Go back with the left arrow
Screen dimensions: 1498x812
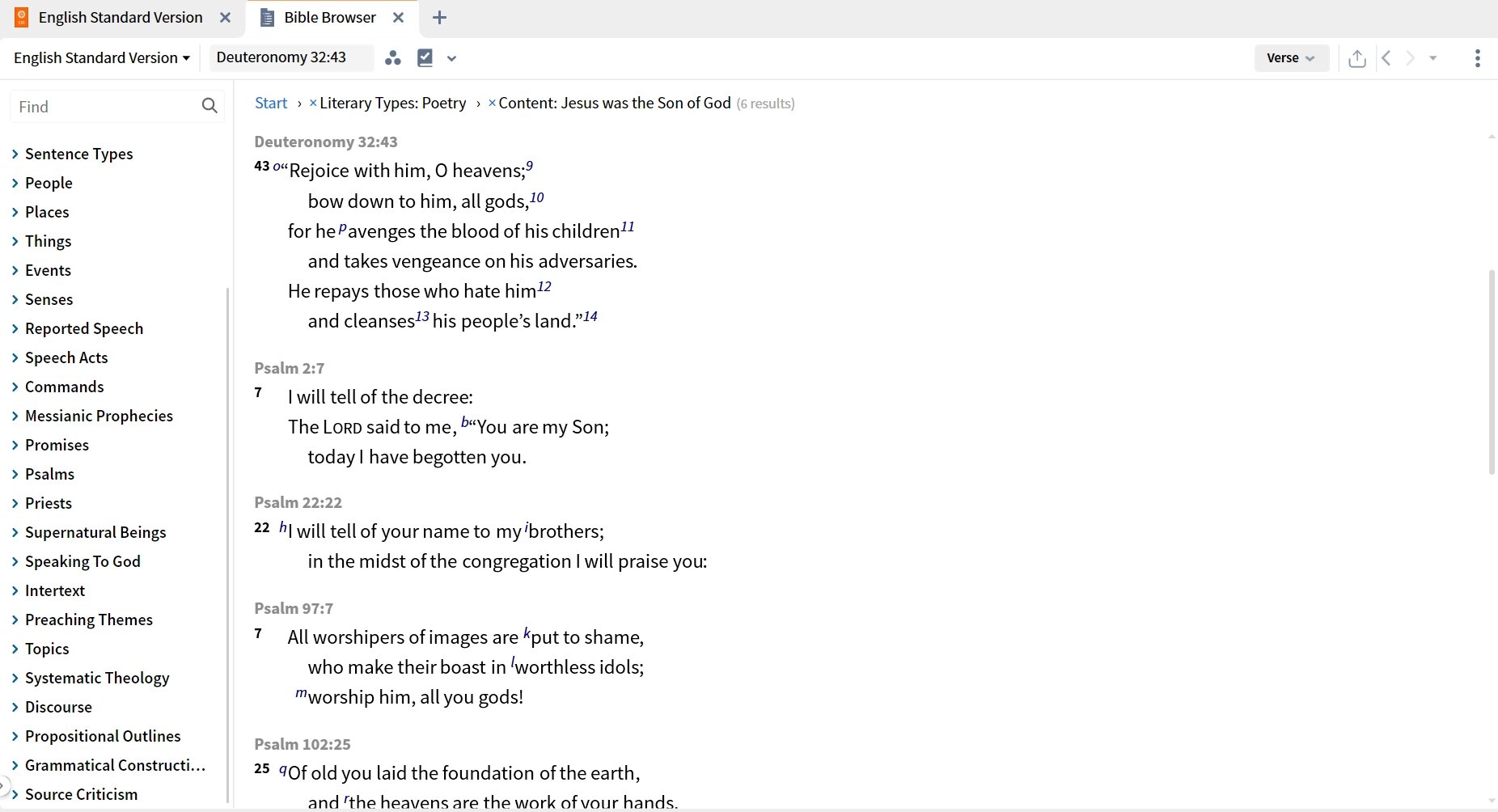(1386, 57)
